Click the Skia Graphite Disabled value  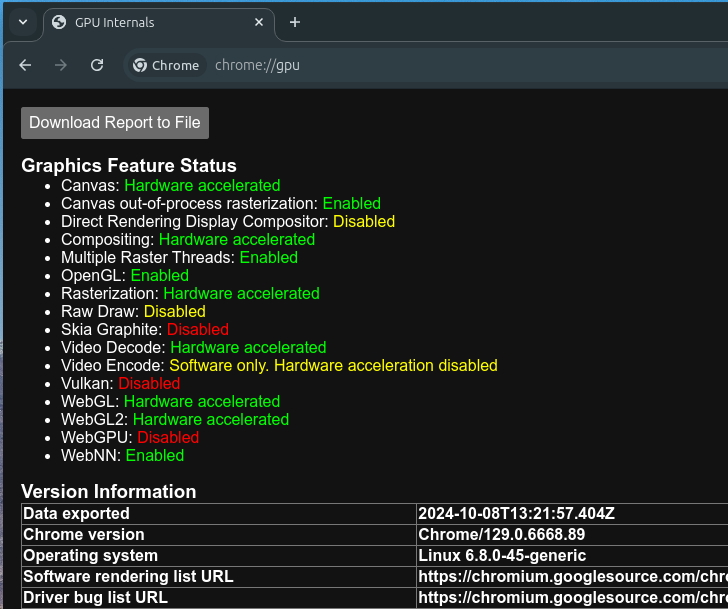(198, 330)
